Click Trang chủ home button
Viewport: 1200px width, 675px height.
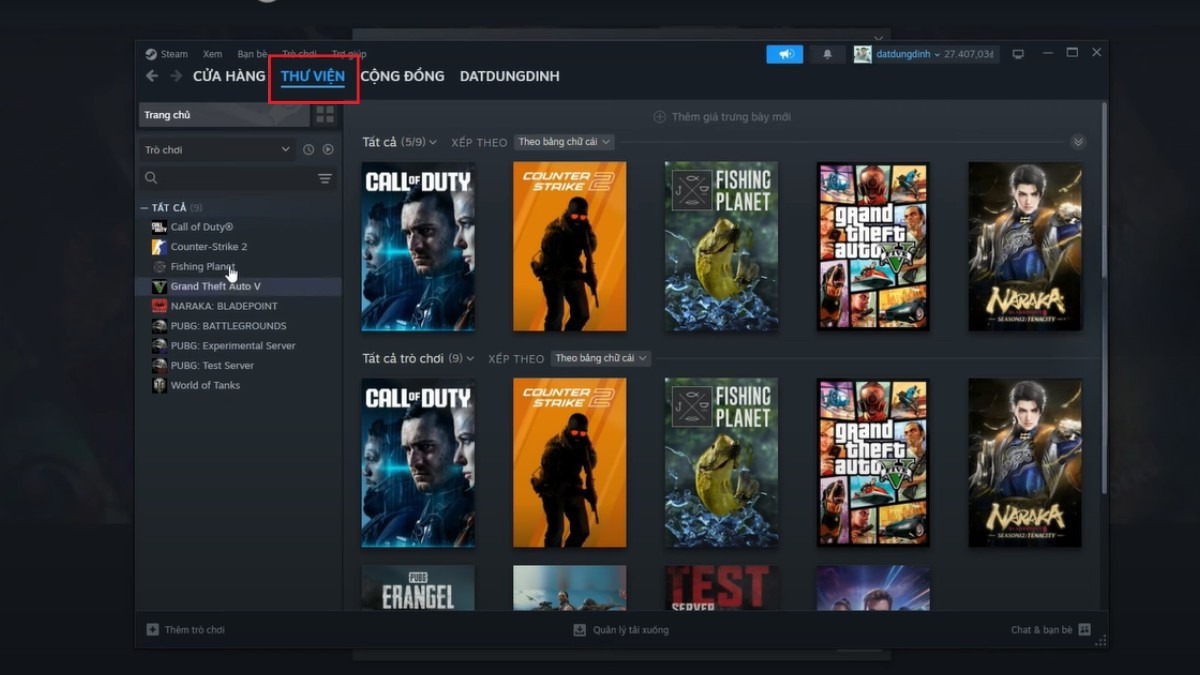(223, 115)
